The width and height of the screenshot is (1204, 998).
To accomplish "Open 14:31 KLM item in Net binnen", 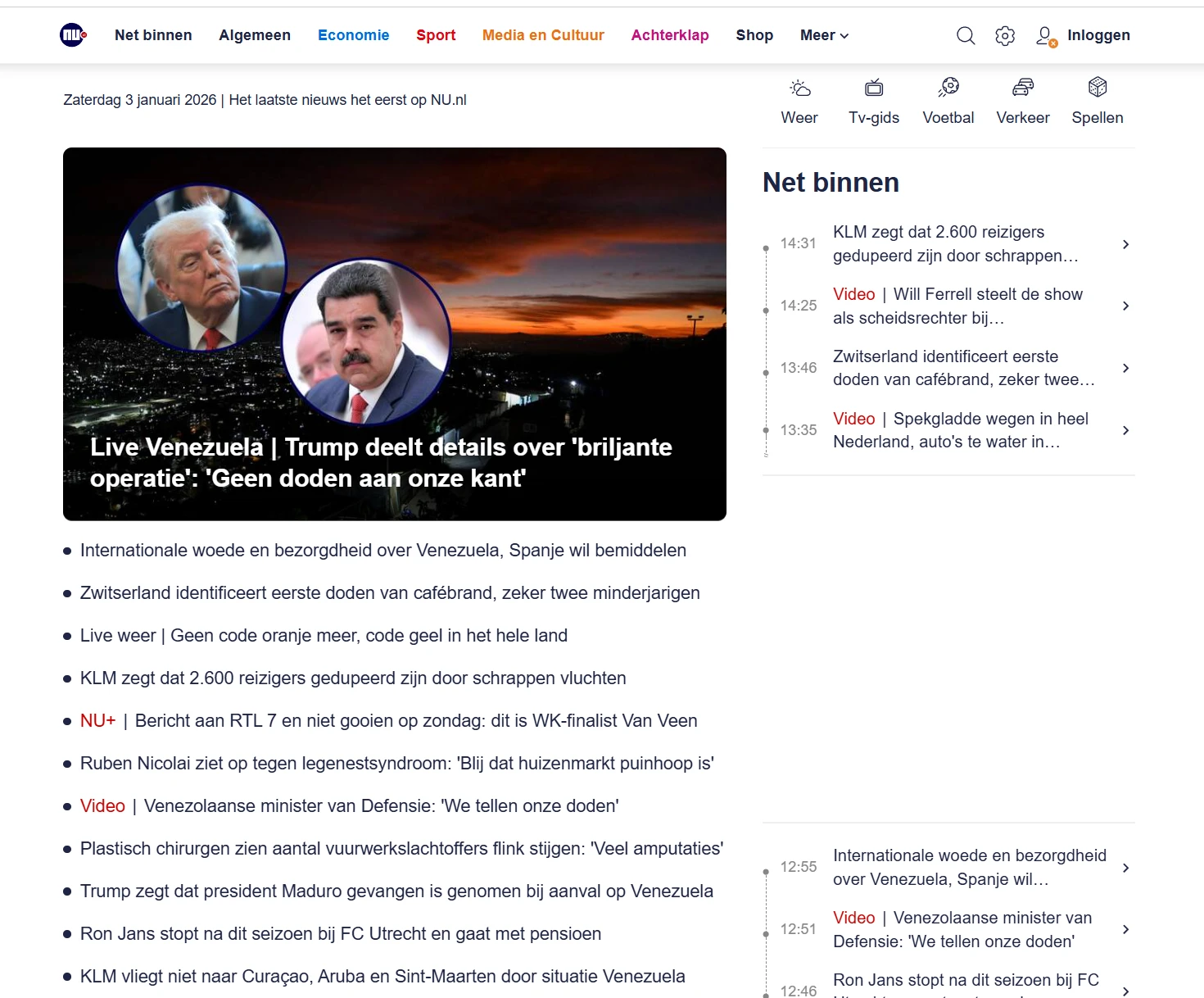I will tap(948, 244).
